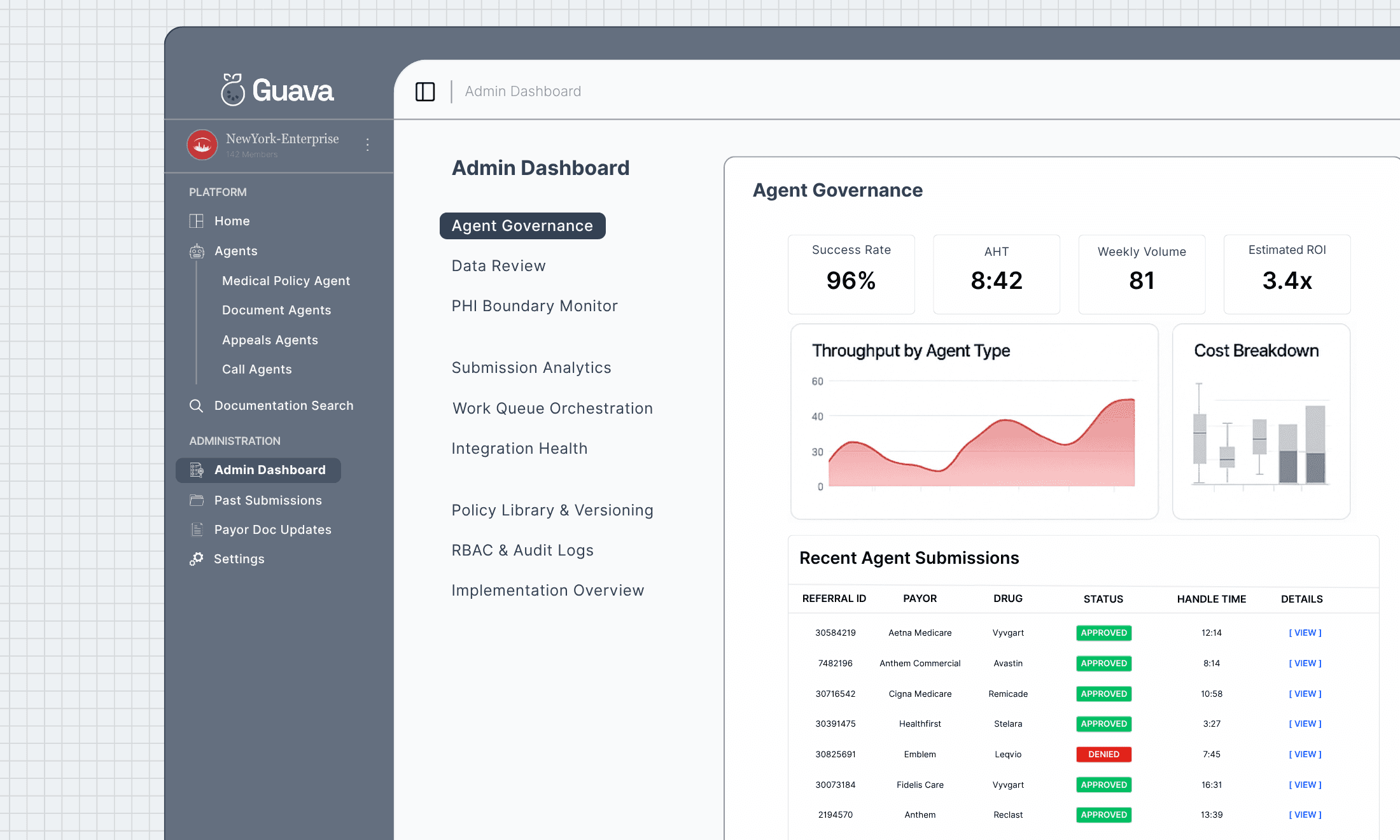View details for referral 30584219

1305,633
